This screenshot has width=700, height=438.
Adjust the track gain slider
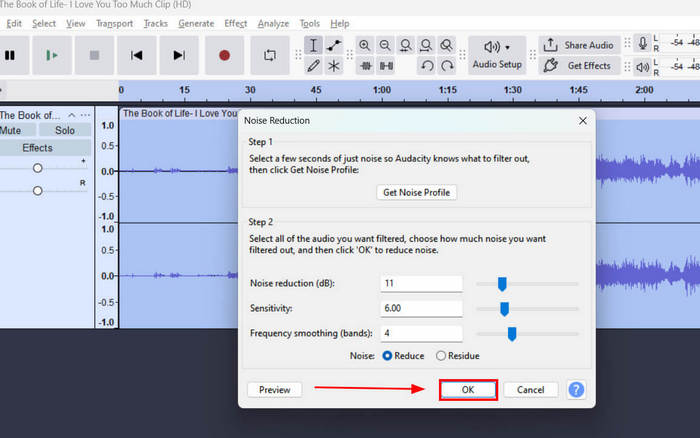38,168
